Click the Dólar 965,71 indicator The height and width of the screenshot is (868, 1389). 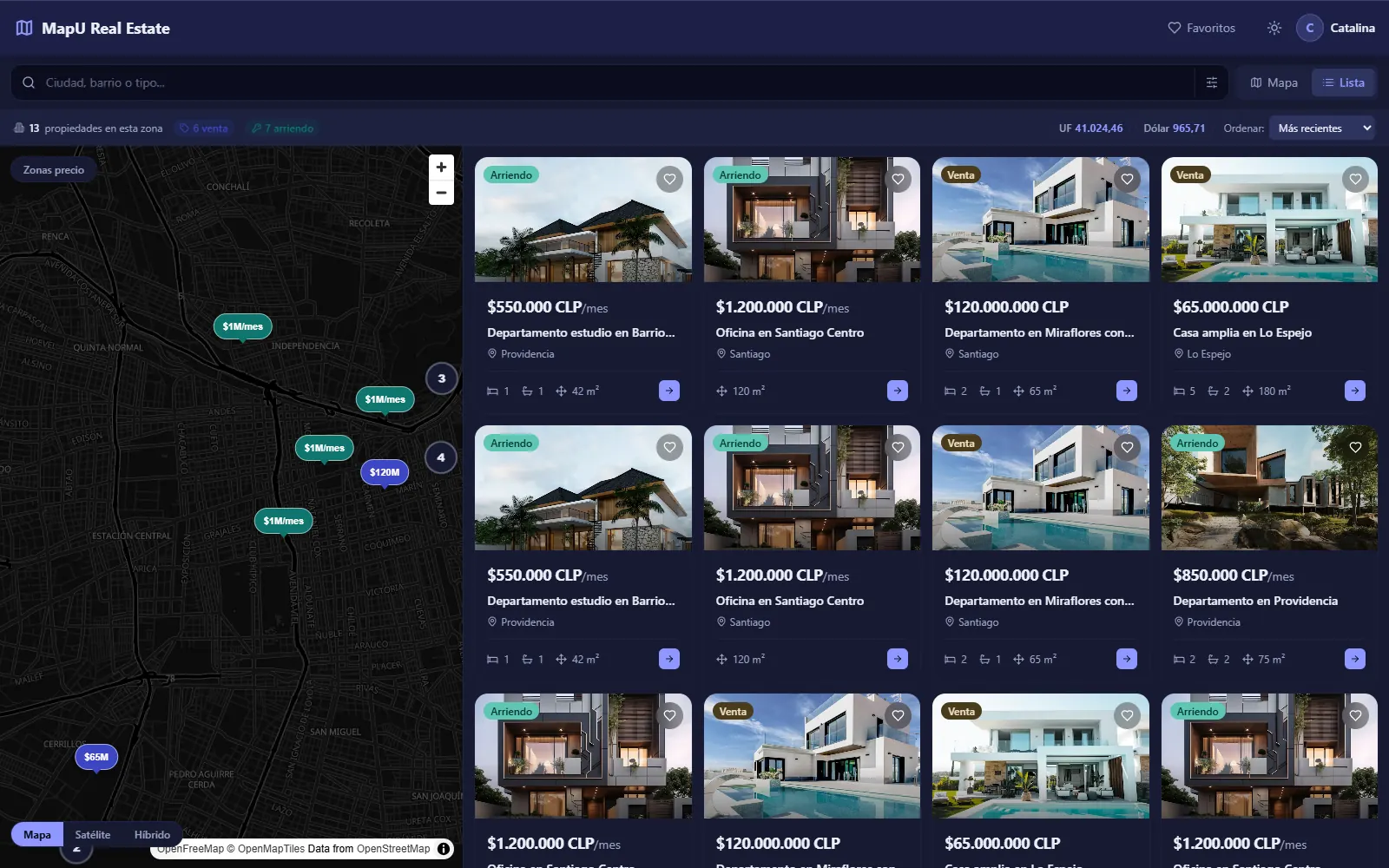[1174, 128]
